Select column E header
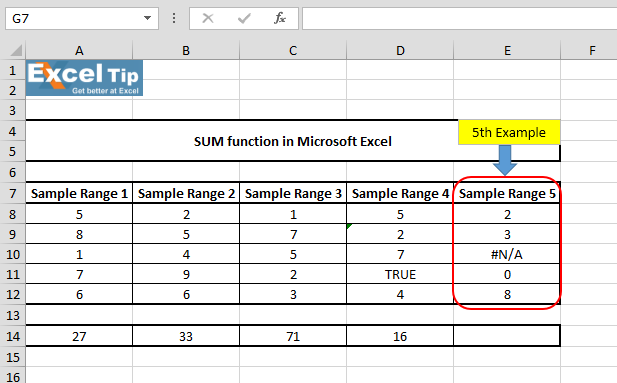617x383 pixels. coord(507,50)
